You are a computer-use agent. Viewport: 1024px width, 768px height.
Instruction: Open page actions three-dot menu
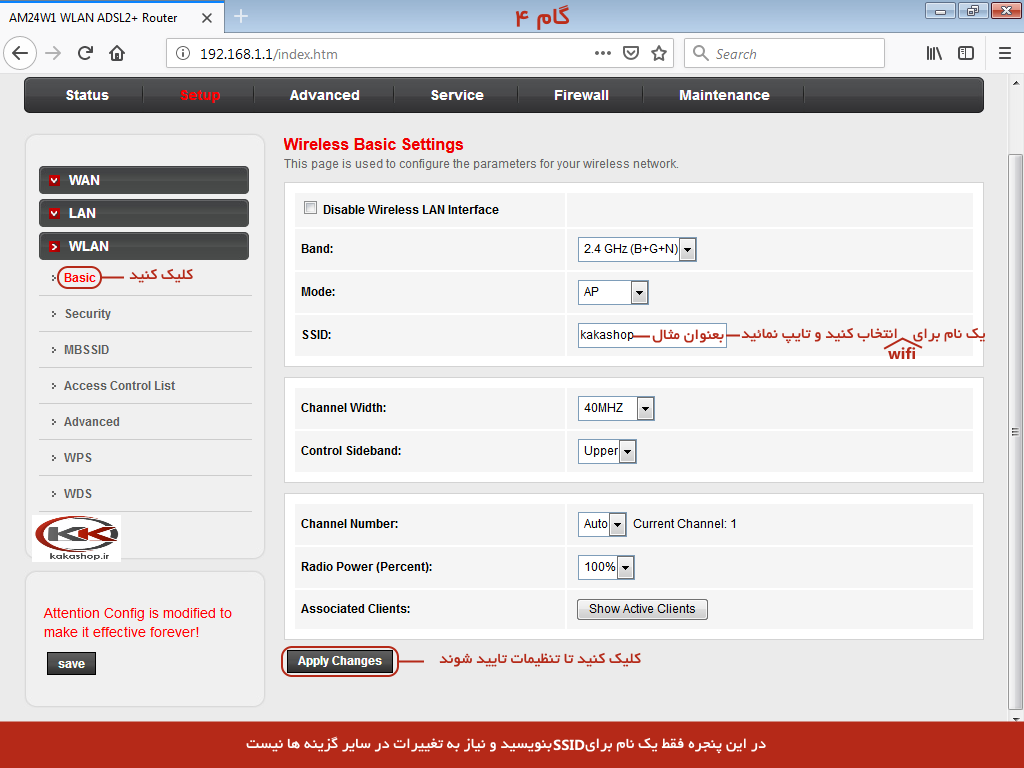coord(603,53)
